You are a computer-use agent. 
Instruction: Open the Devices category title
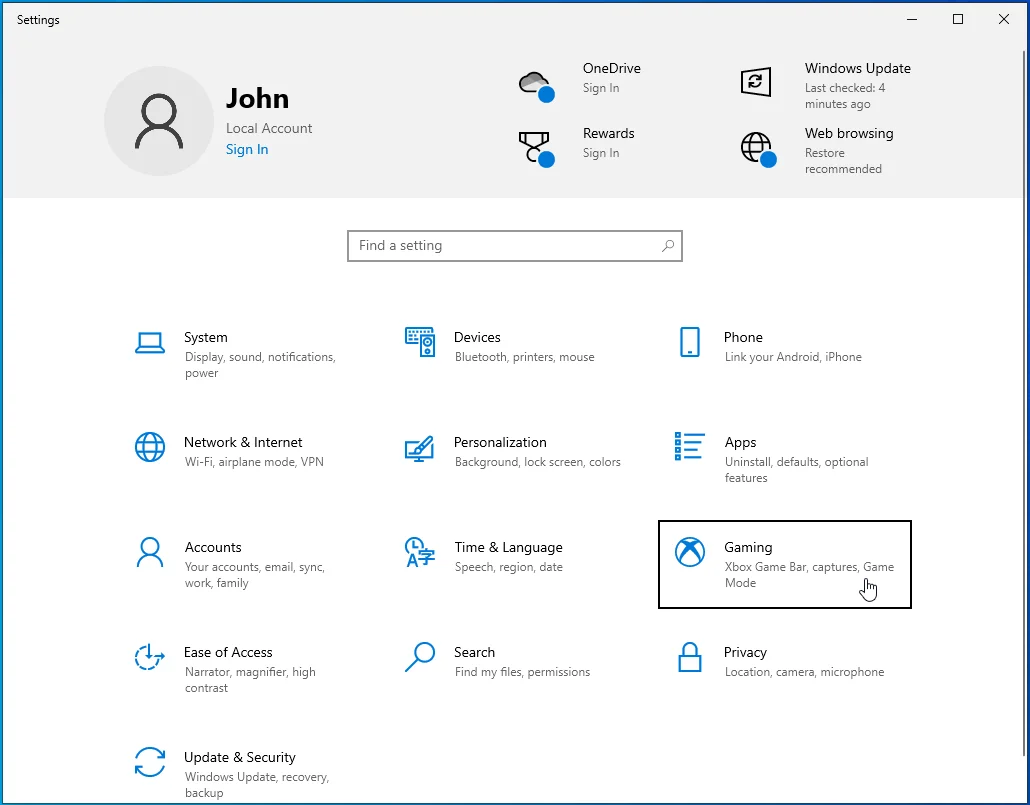[x=477, y=337]
